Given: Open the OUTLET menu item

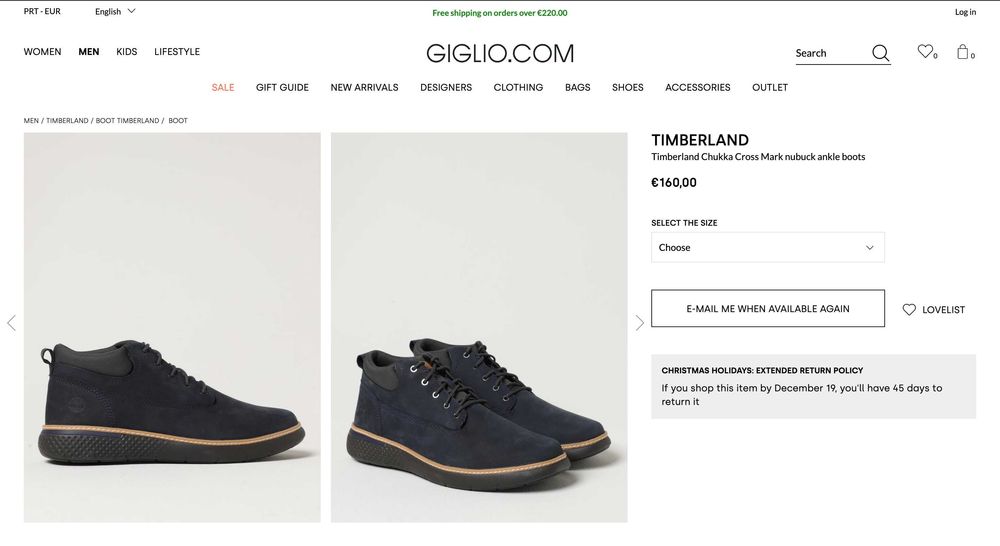Looking at the screenshot, I should pyautogui.click(x=770, y=87).
